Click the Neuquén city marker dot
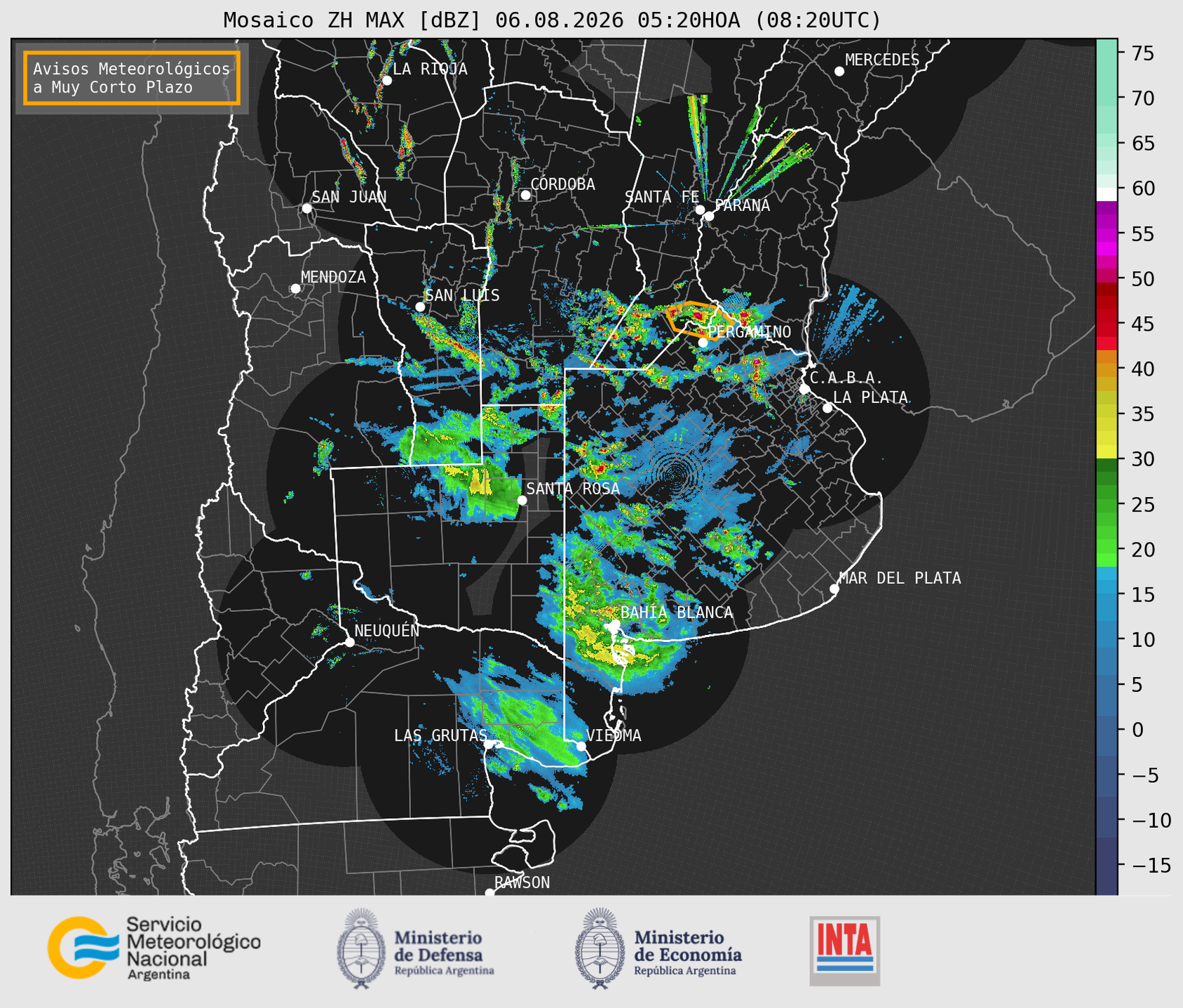This screenshot has width=1183, height=1008. [349, 642]
